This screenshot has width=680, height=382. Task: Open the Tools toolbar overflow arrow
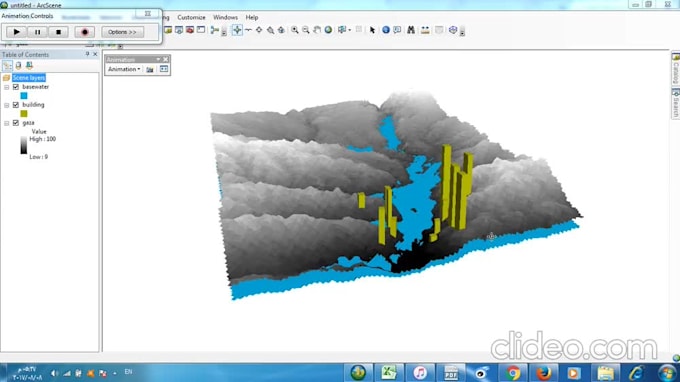pyautogui.click(x=462, y=32)
